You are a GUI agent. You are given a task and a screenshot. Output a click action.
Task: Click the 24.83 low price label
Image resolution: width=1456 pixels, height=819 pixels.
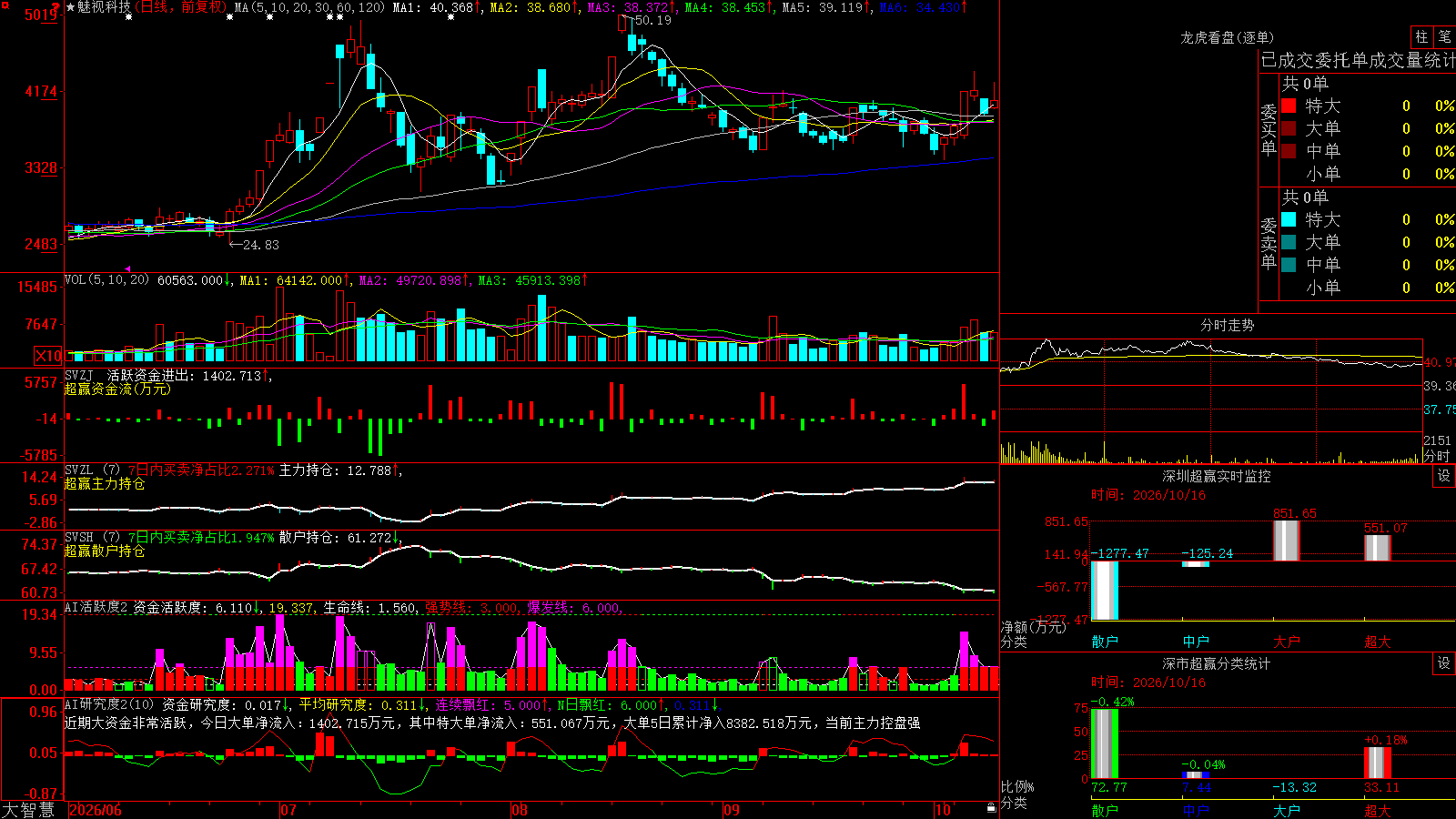point(260,245)
